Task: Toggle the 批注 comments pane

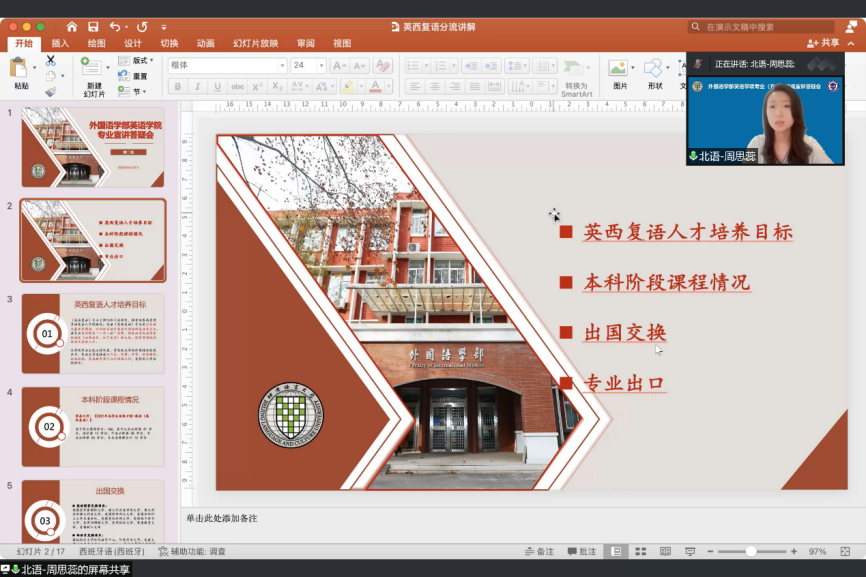Action: click(x=581, y=551)
